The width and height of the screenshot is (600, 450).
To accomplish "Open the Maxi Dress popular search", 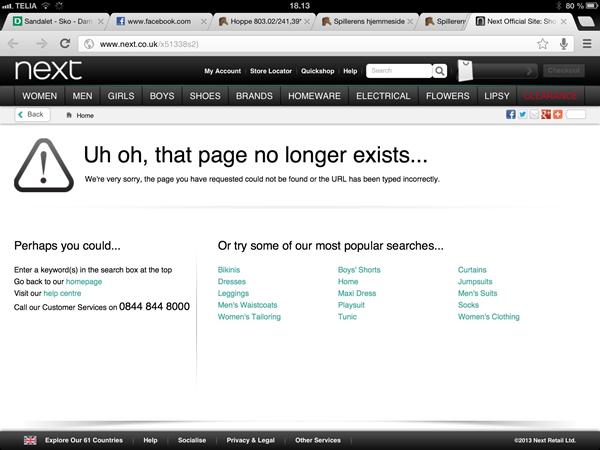I will tap(357, 293).
